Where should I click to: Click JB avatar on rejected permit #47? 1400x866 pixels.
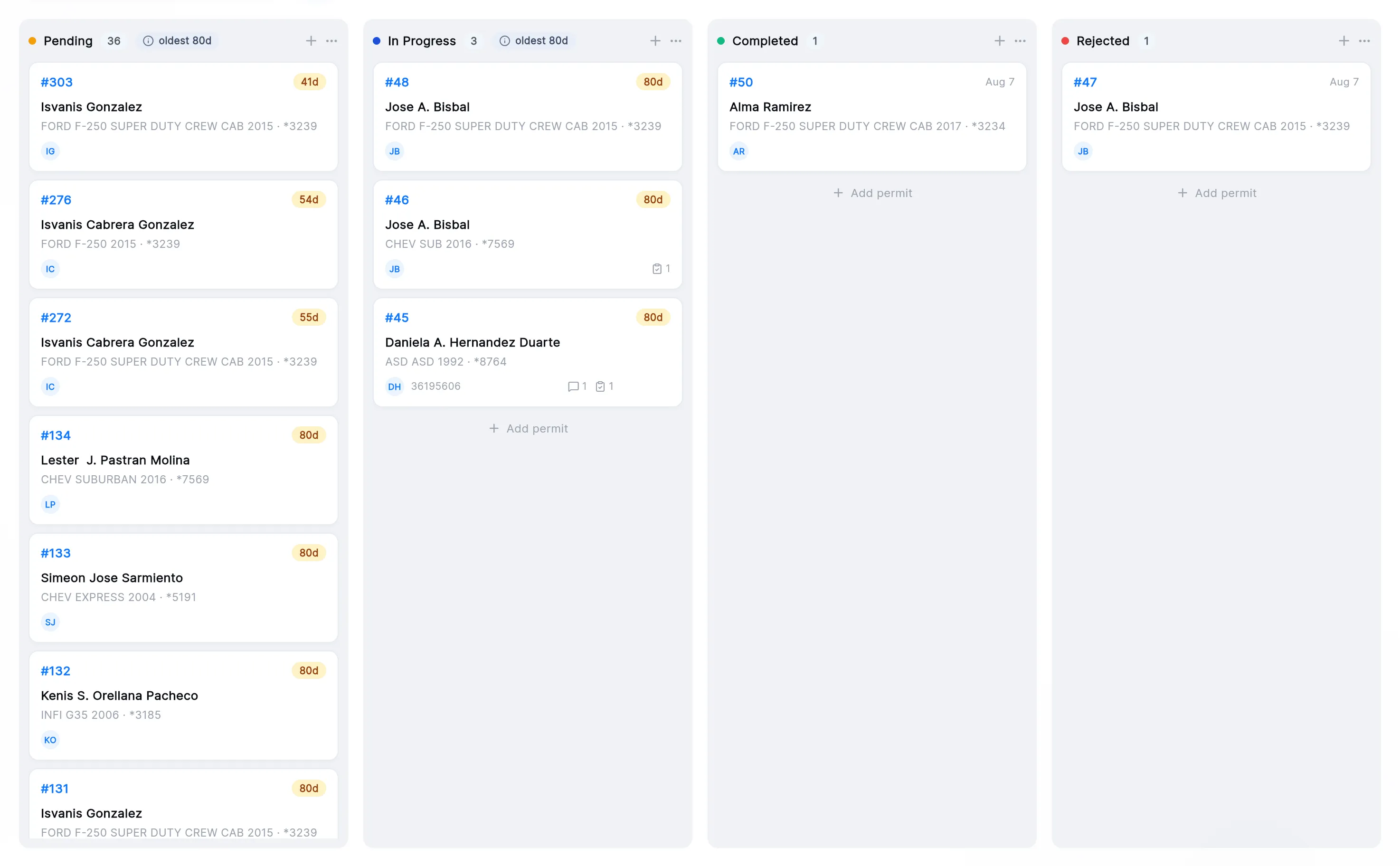pyautogui.click(x=1083, y=151)
